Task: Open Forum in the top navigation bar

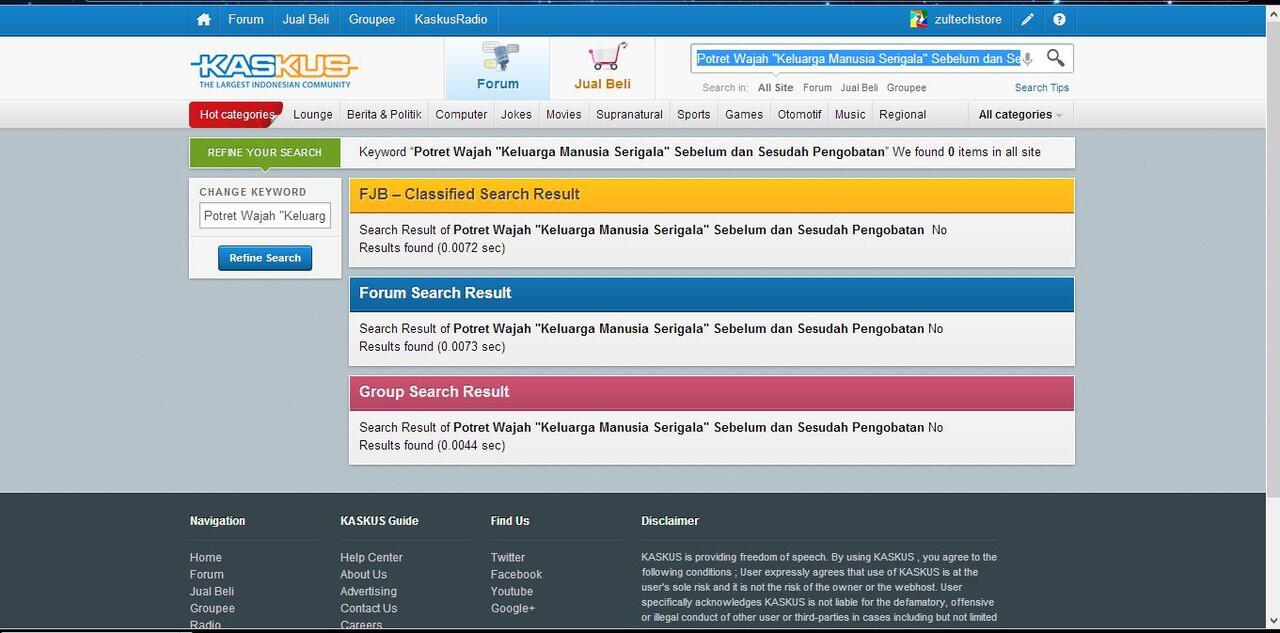Action: tap(246, 19)
